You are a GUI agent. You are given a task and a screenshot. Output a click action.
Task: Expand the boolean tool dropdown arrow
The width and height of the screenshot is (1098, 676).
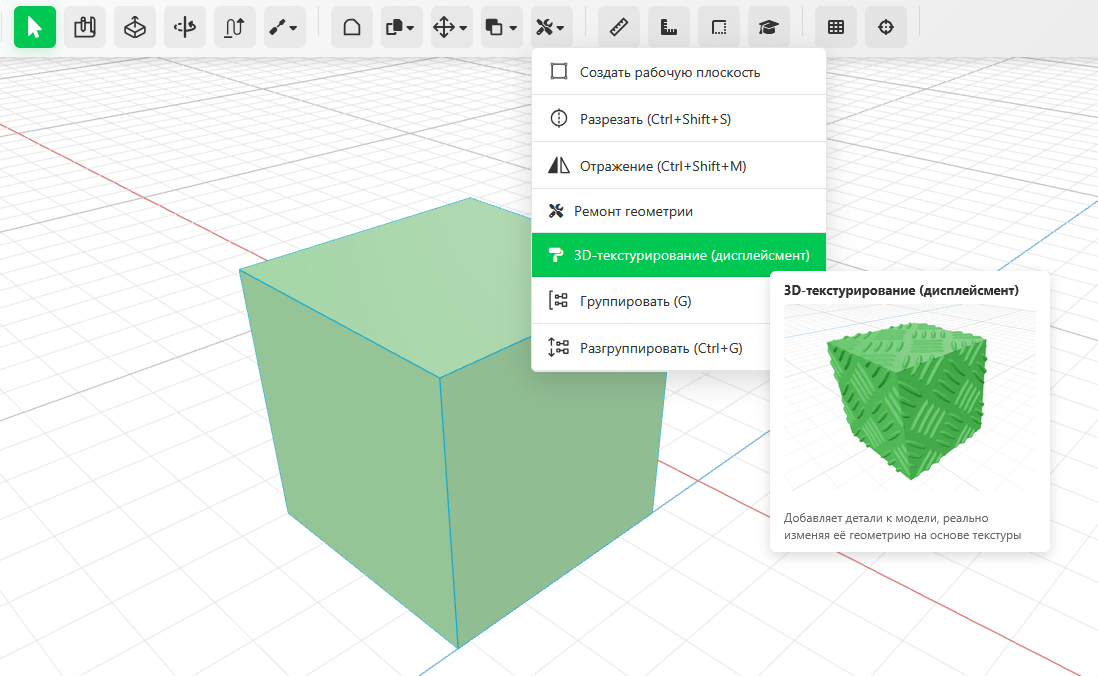513,29
